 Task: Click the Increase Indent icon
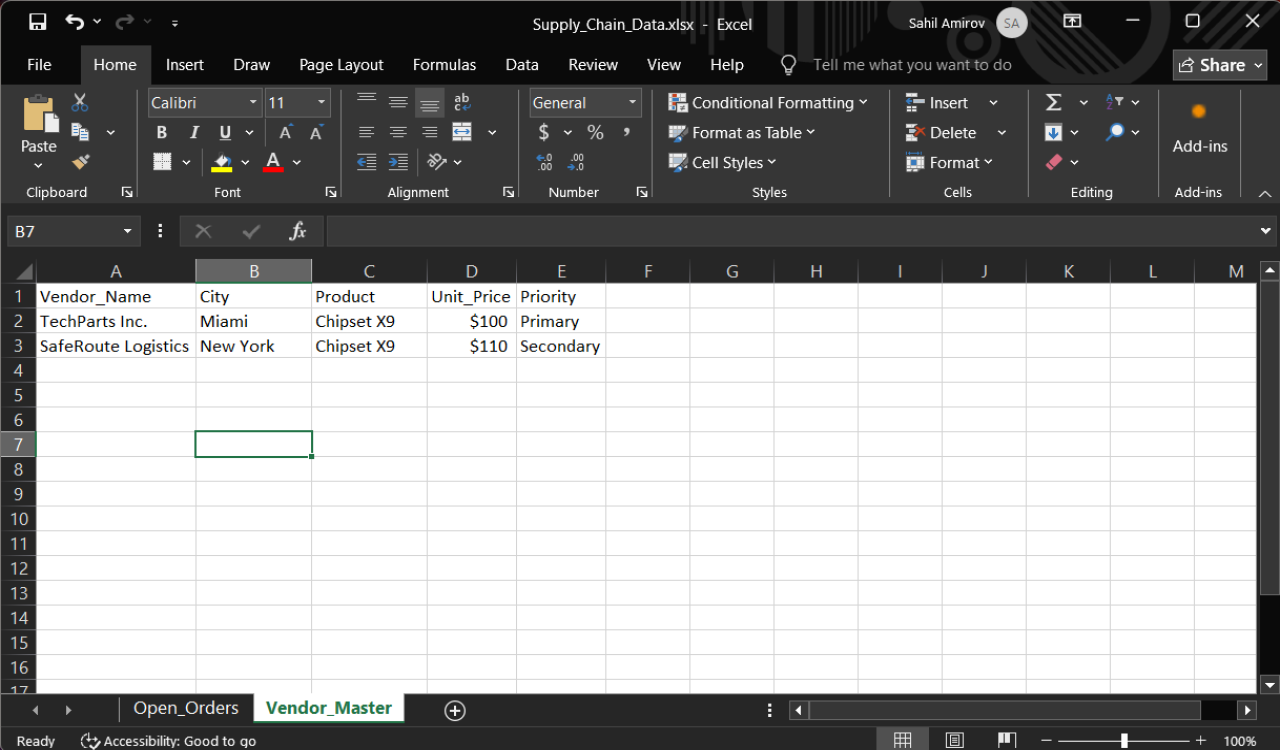point(398,162)
